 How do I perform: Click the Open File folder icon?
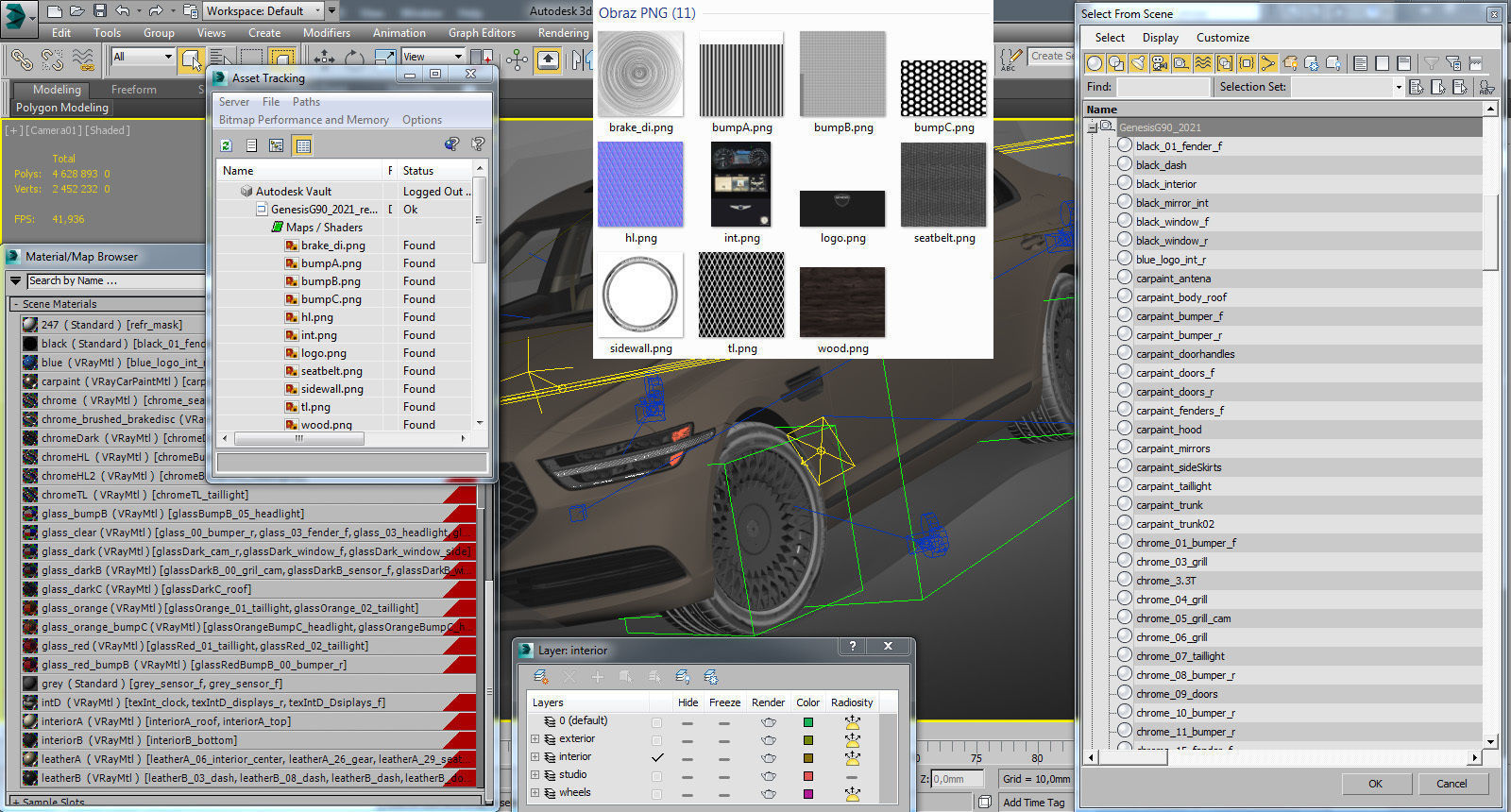[77, 11]
